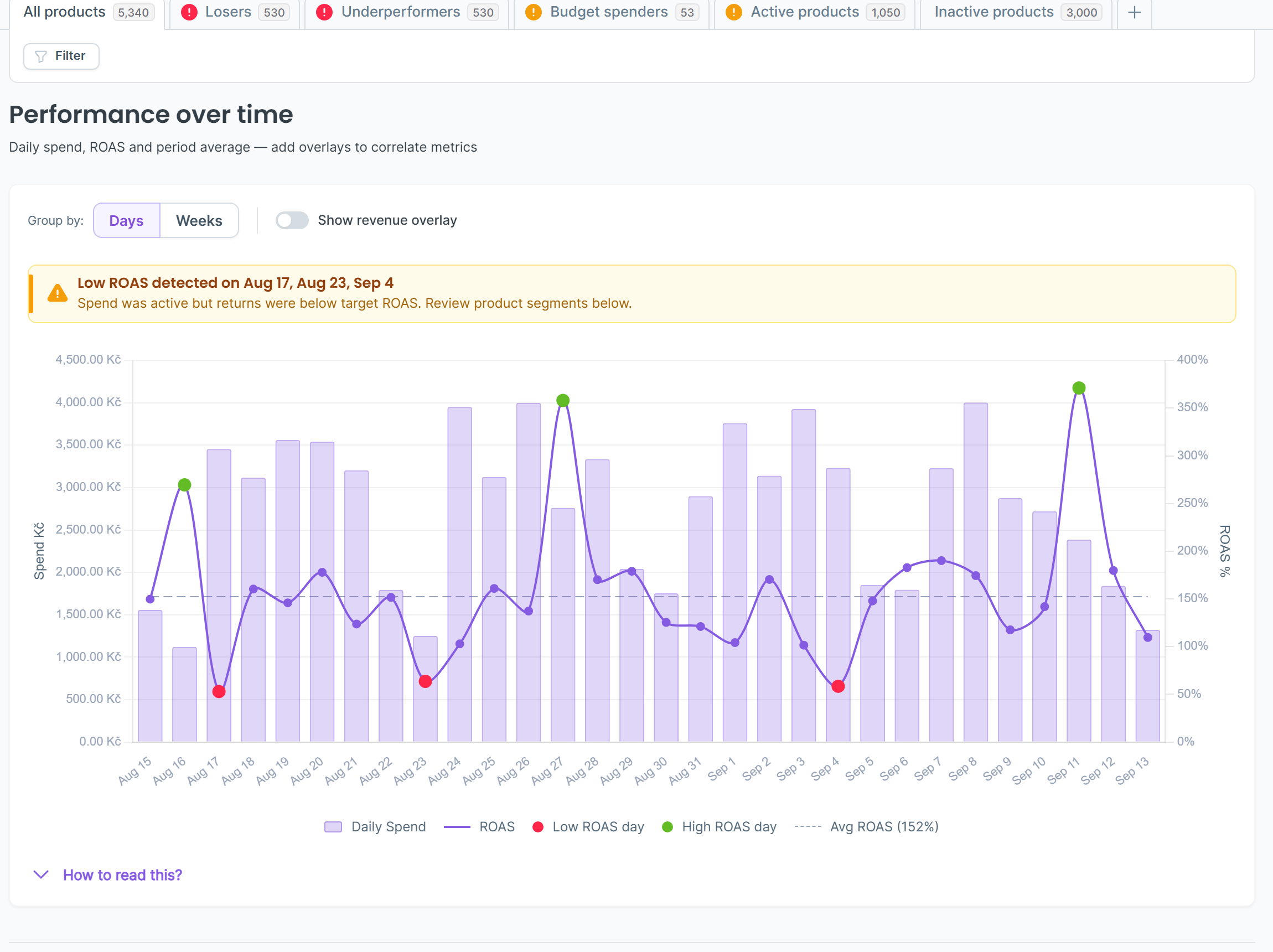Image resolution: width=1273 pixels, height=952 pixels.
Task: Switch to the Losers tab
Action: point(235,12)
